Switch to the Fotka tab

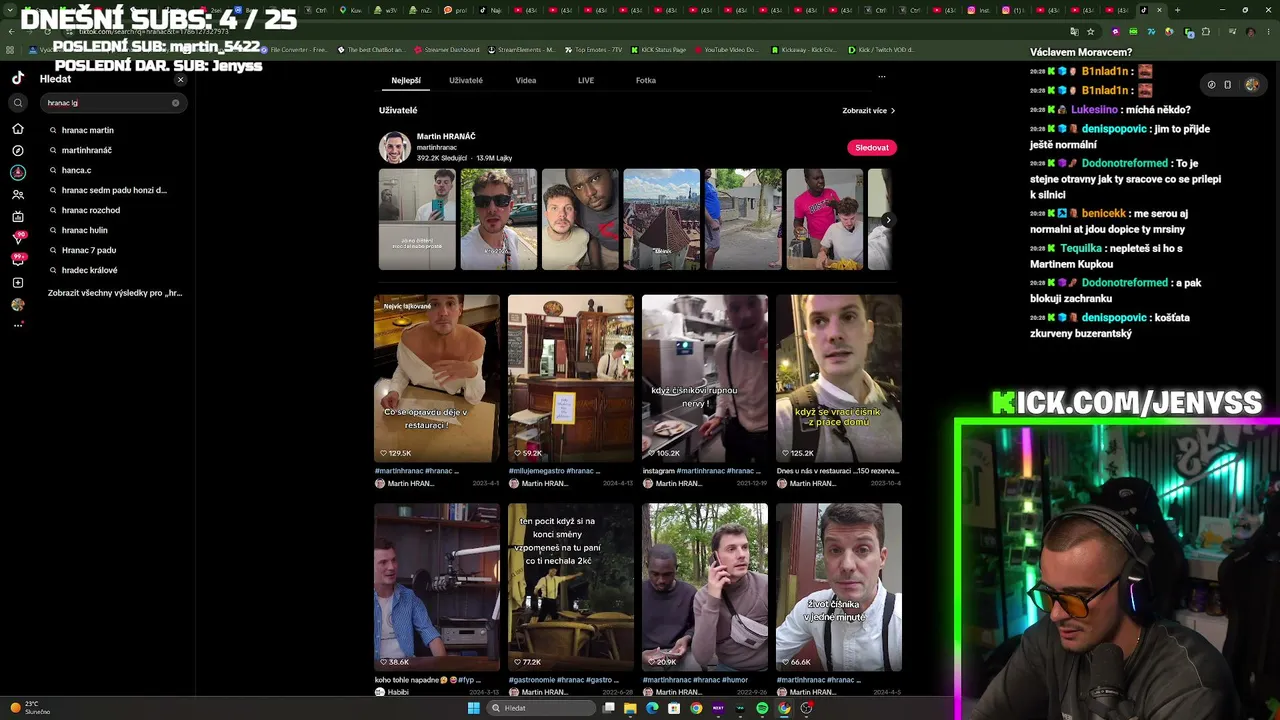pos(646,80)
